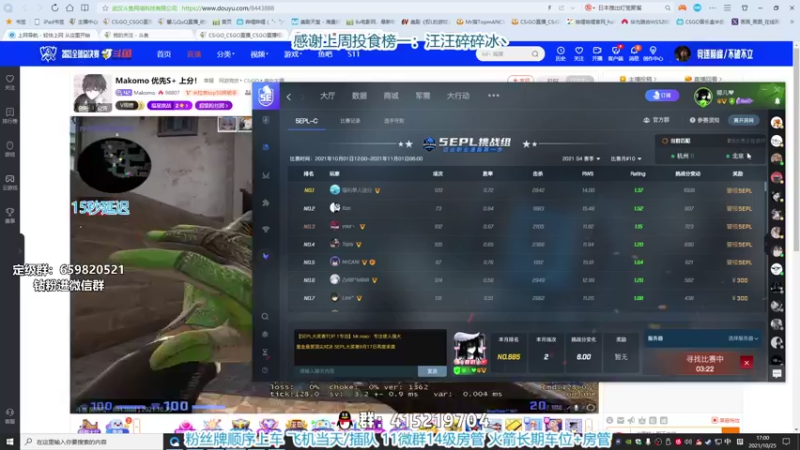Cancel matchmaking with the red X button
800x450 pixels.
[x=746, y=363]
